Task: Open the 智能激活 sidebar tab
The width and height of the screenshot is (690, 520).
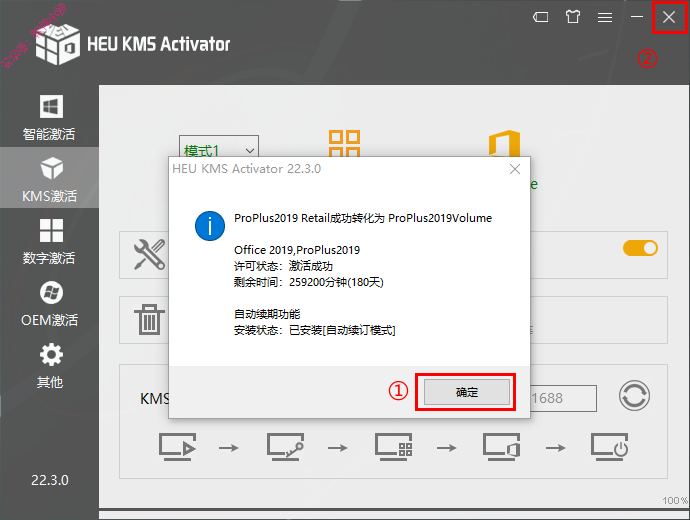Action: (49, 117)
